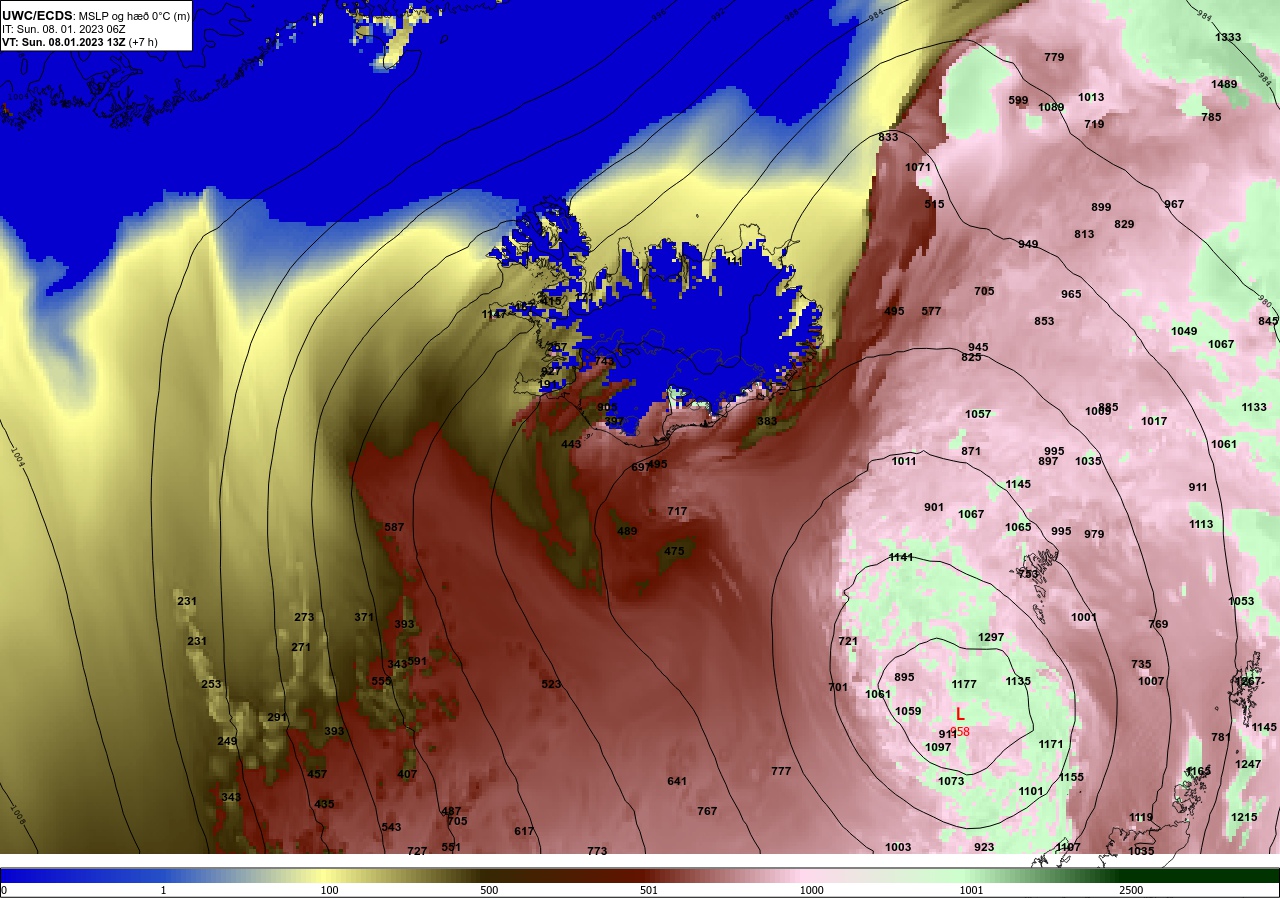
Task: Click the height value 641
Action: click(677, 781)
